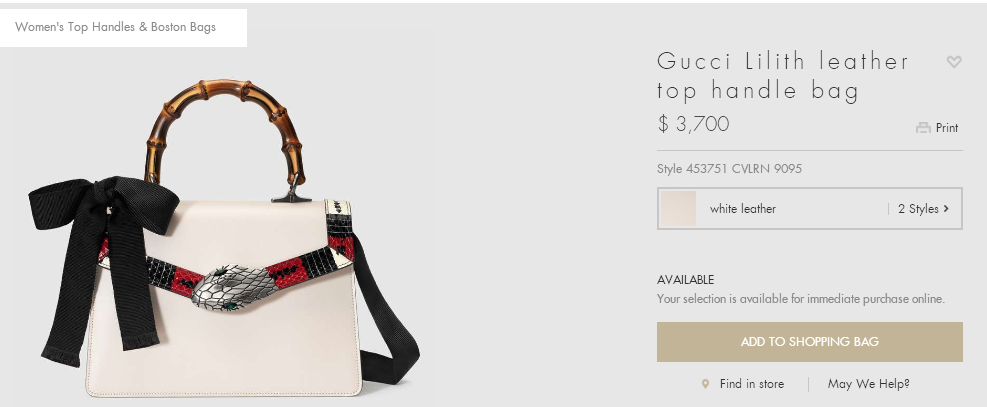Screen dimensions: 987x407
Task: Click the chevron arrow next to 2 Styles
Action: (946, 209)
